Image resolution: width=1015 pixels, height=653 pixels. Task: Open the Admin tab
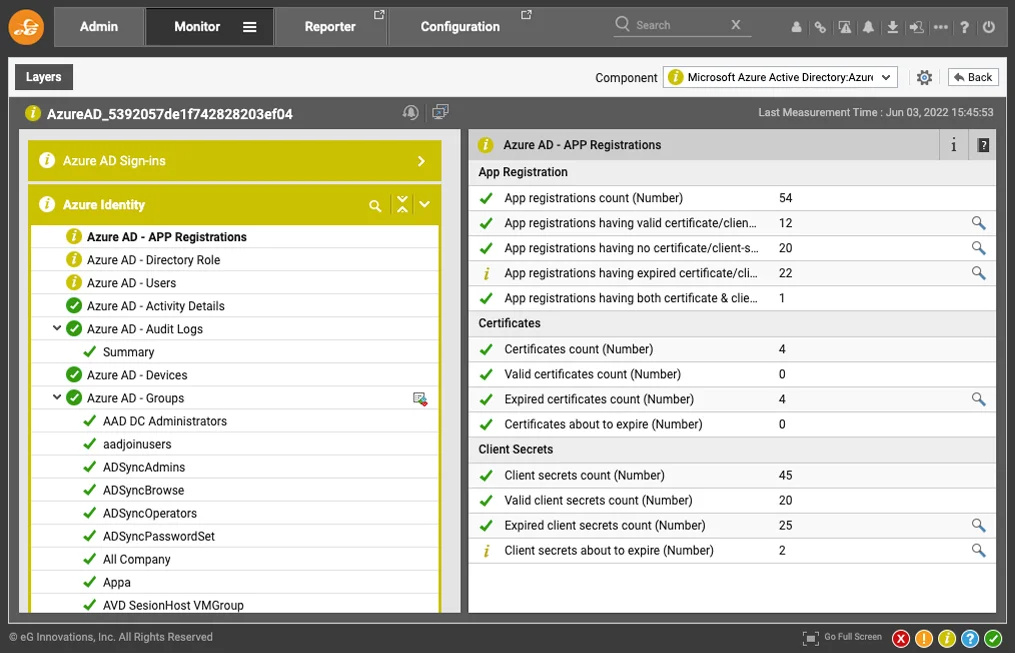98,27
